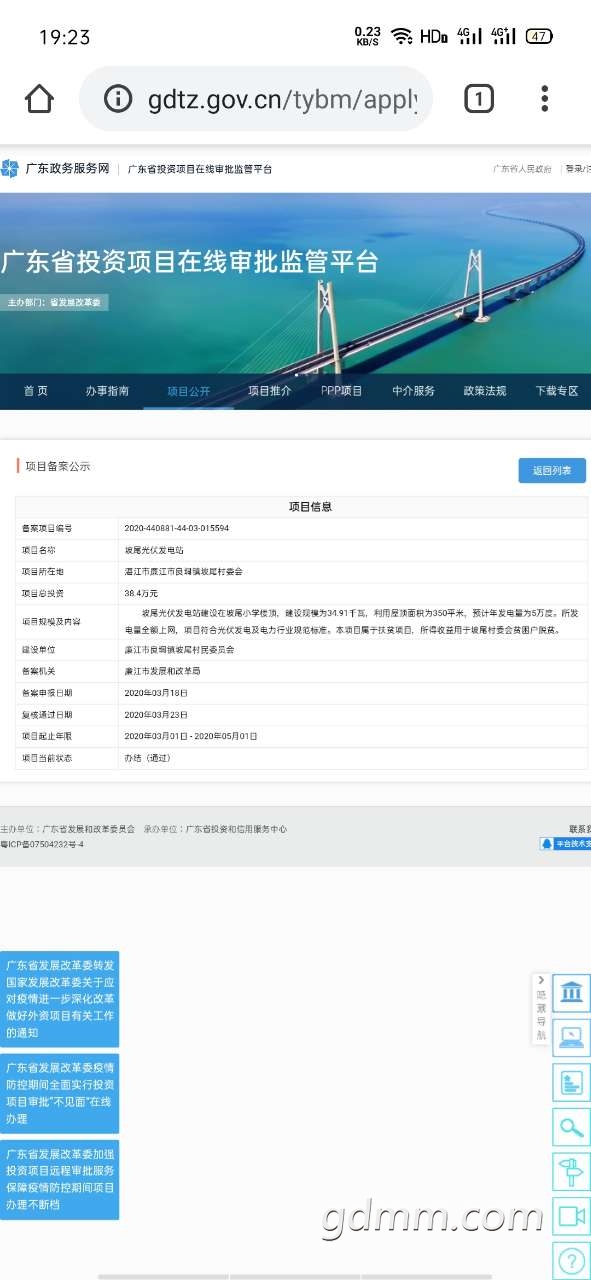Open 项目推介 navigation item
591x1280 pixels.
coord(270,391)
